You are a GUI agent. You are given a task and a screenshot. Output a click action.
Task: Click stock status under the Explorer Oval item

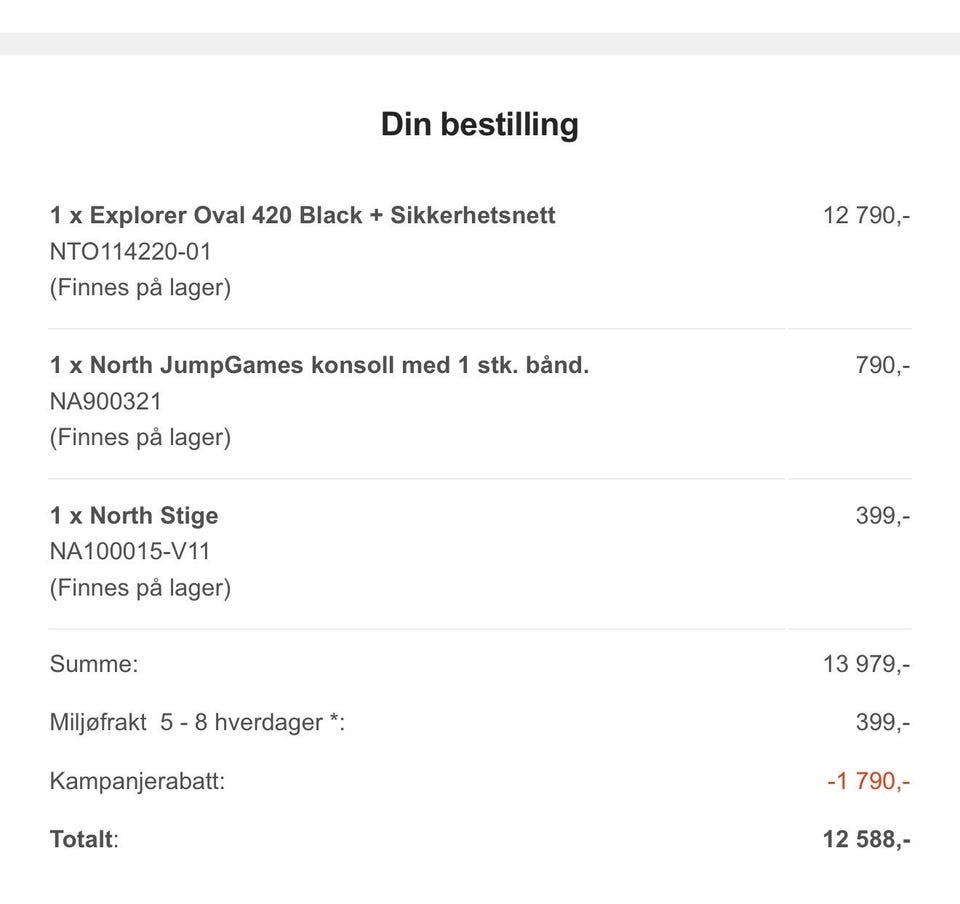(x=140, y=288)
